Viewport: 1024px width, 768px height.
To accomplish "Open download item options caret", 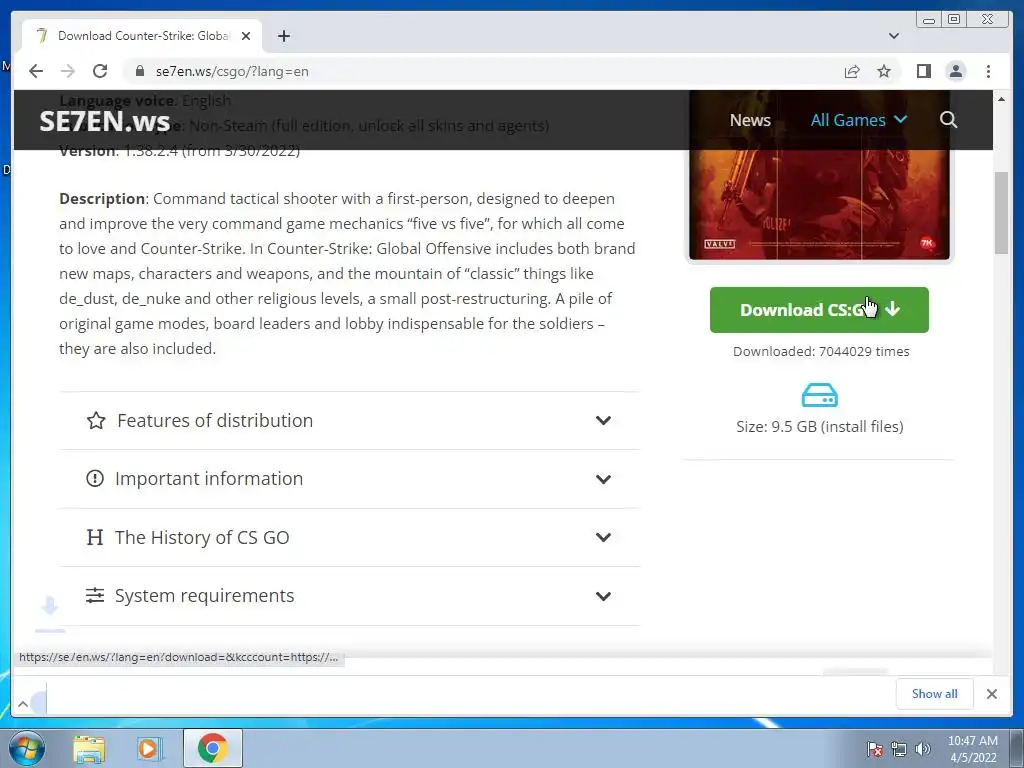I will (23, 703).
